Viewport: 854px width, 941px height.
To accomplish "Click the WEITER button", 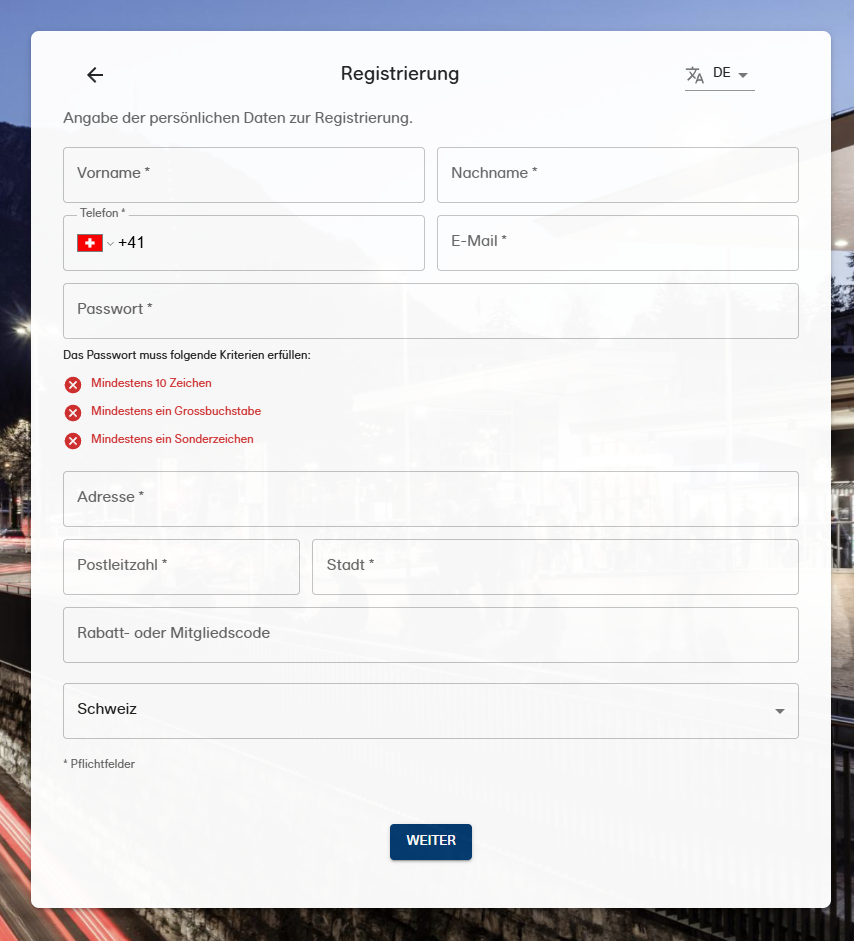I will 431,841.
